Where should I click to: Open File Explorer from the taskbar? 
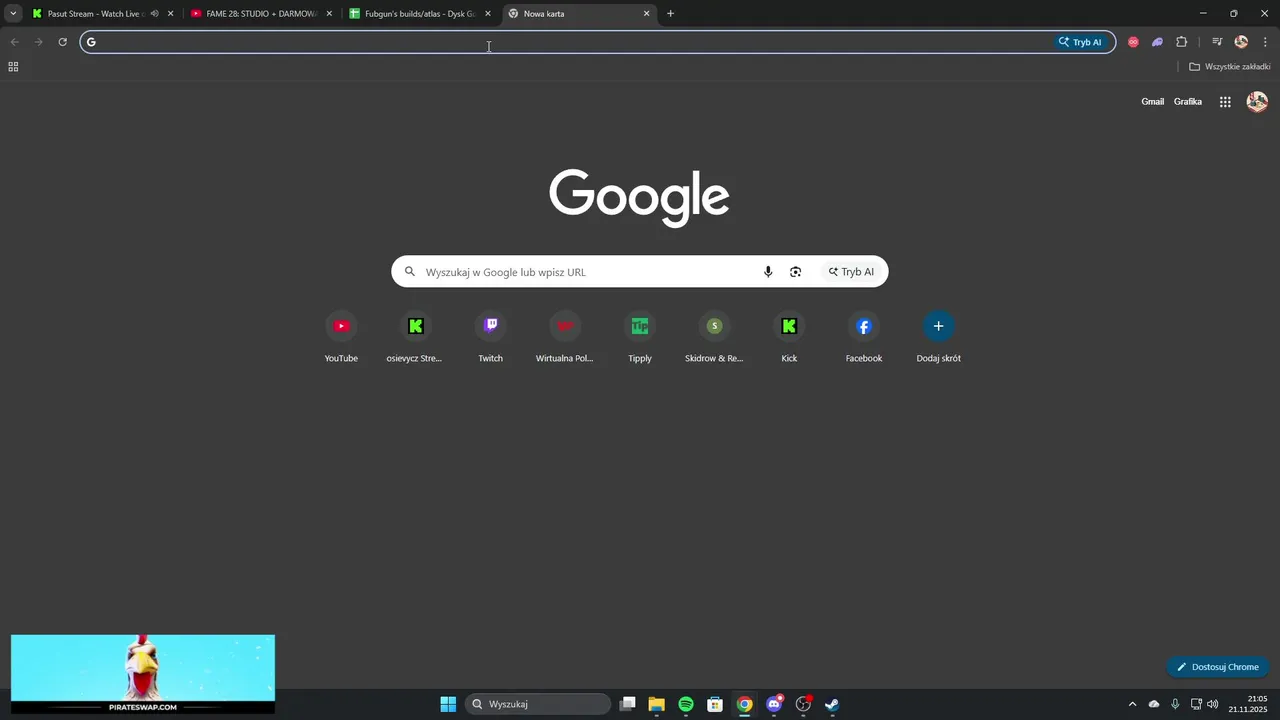(x=656, y=704)
